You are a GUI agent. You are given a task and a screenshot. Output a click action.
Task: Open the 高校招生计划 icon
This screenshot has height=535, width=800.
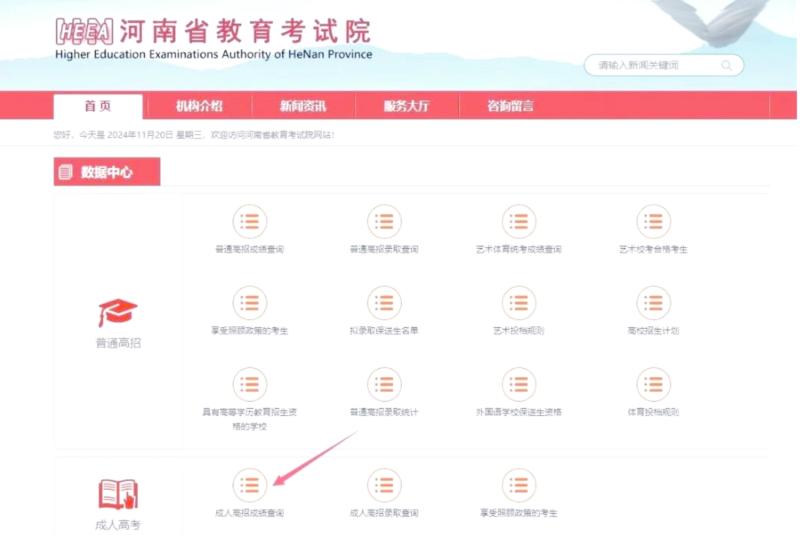click(x=654, y=303)
